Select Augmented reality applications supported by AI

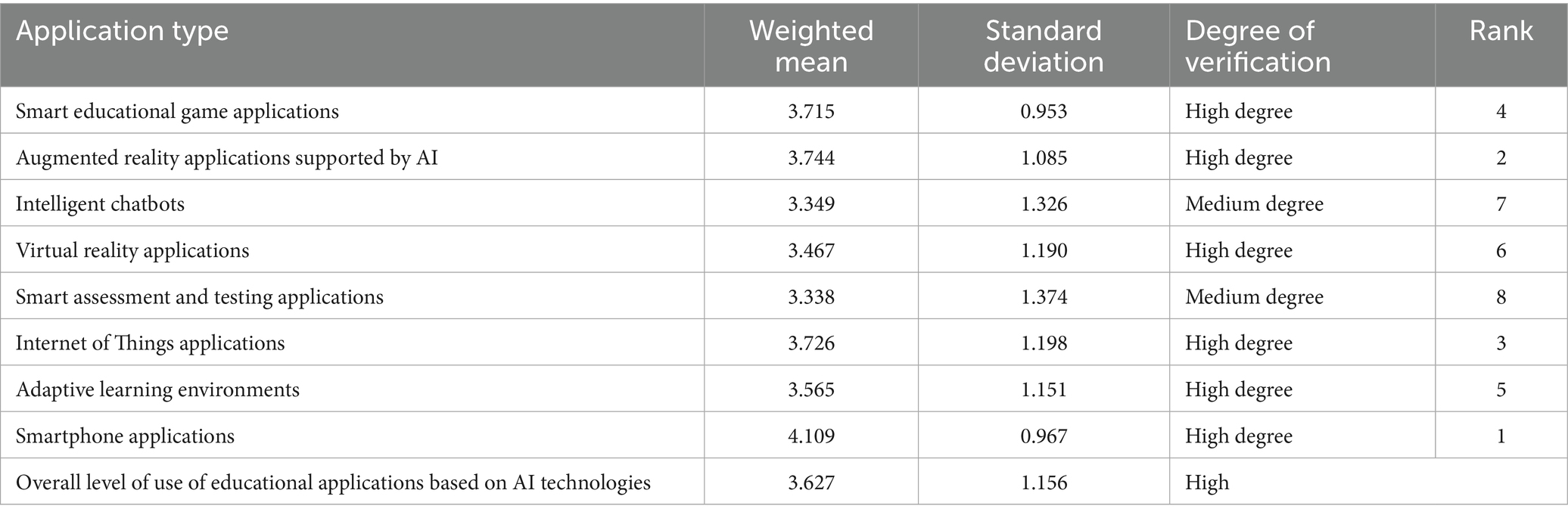point(227,158)
